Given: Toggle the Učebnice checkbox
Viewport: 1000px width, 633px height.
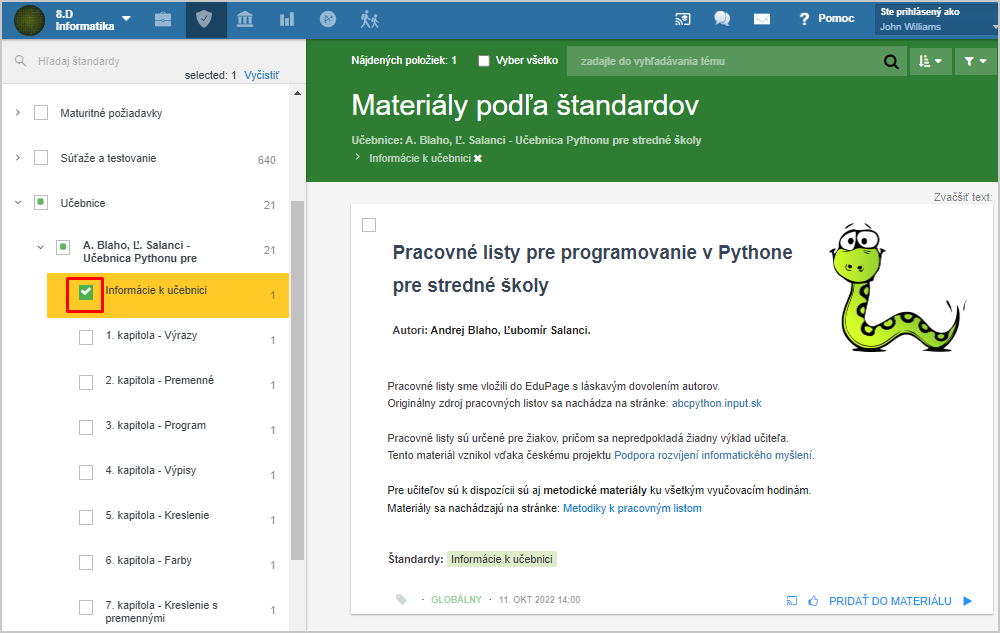Looking at the screenshot, I should (x=41, y=203).
